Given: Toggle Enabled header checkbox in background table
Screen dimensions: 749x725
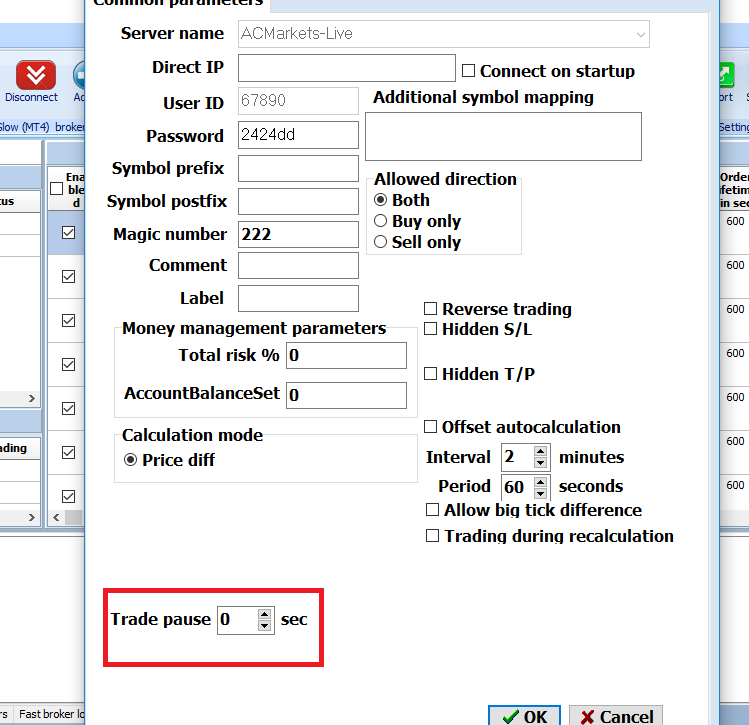Looking at the screenshot, I should (56, 189).
